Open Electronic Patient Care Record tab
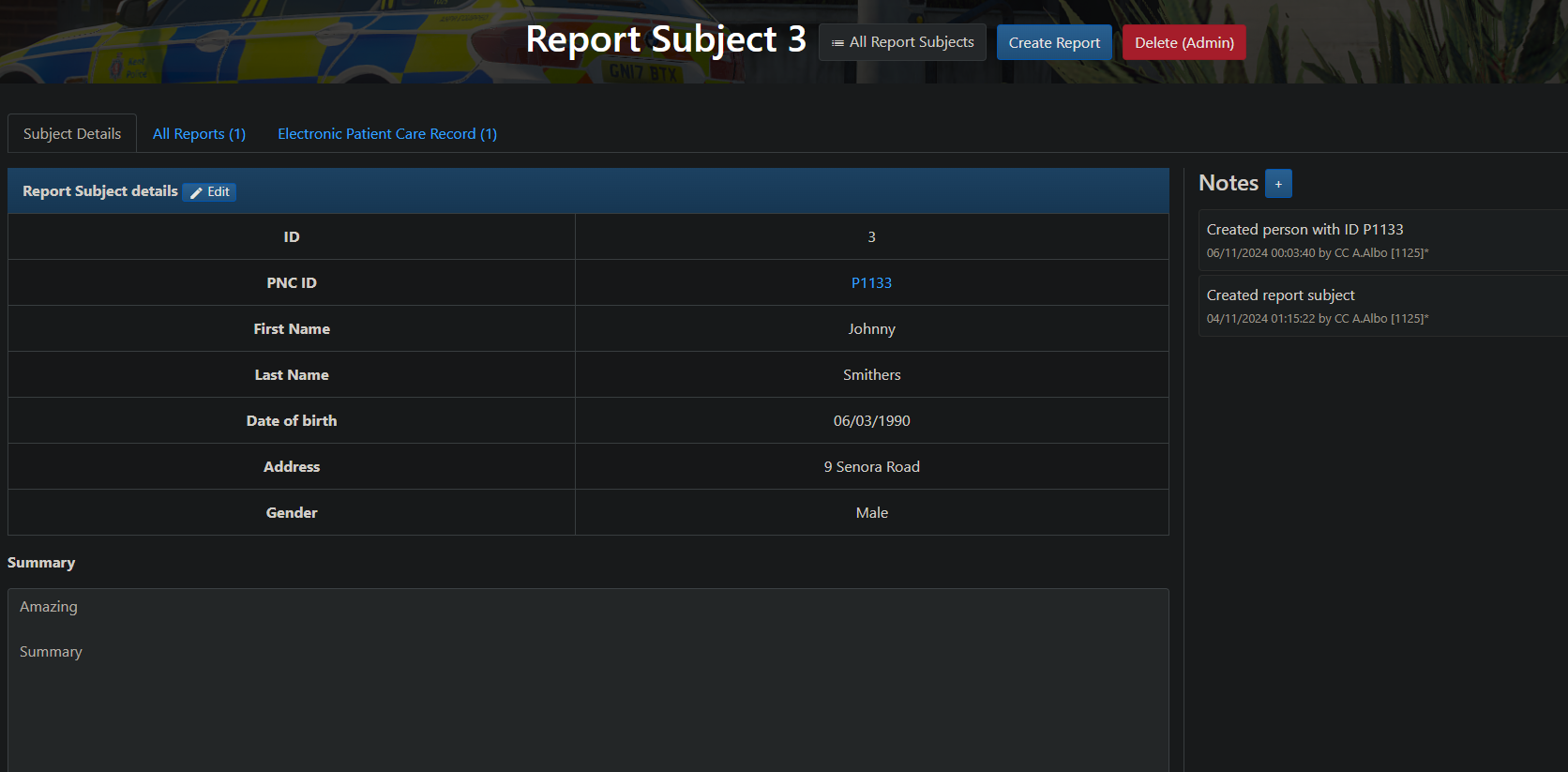1568x772 pixels. click(386, 134)
